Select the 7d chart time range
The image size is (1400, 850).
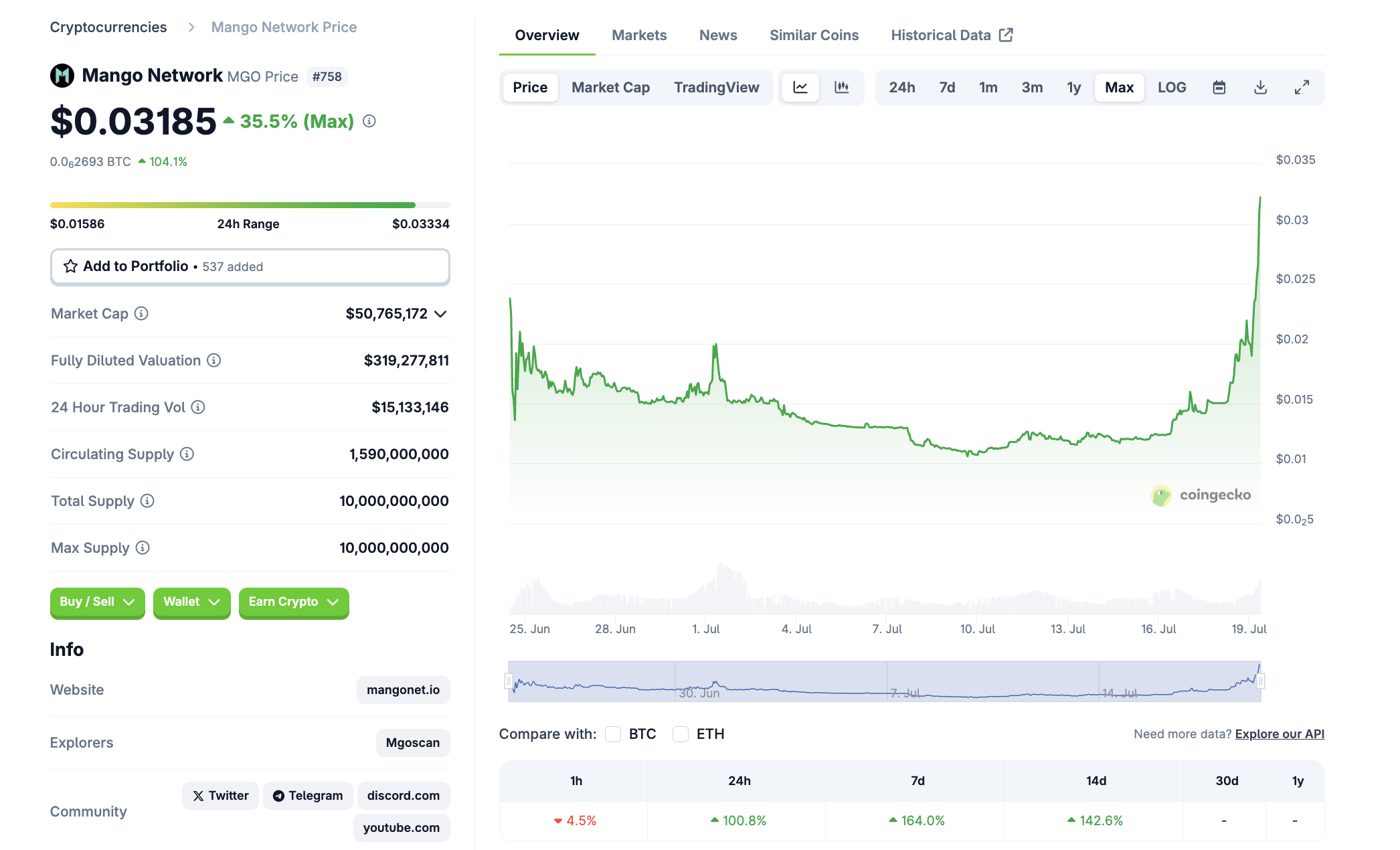pyautogui.click(x=947, y=88)
